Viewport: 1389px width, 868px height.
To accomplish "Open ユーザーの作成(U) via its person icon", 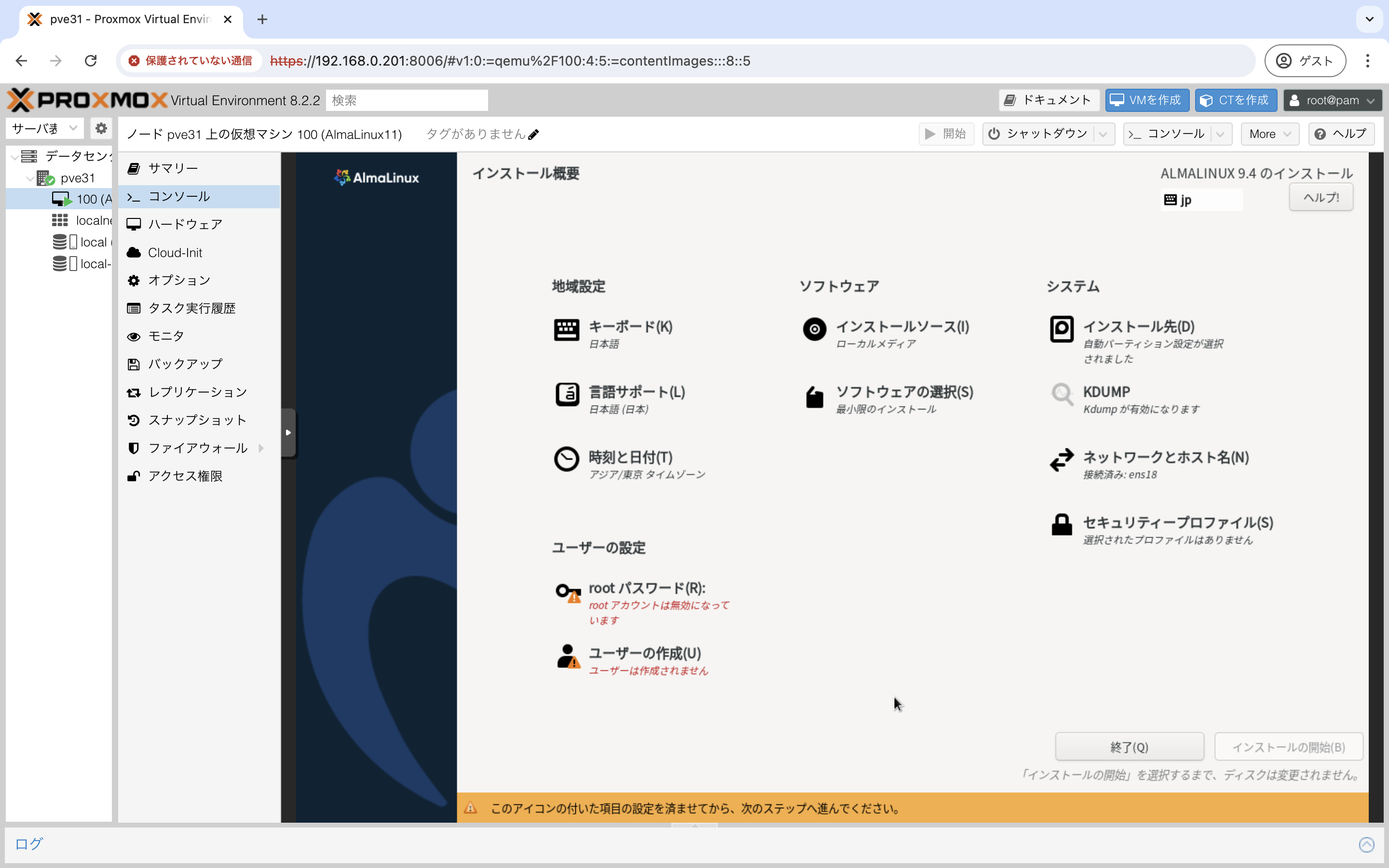I will (568, 657).
